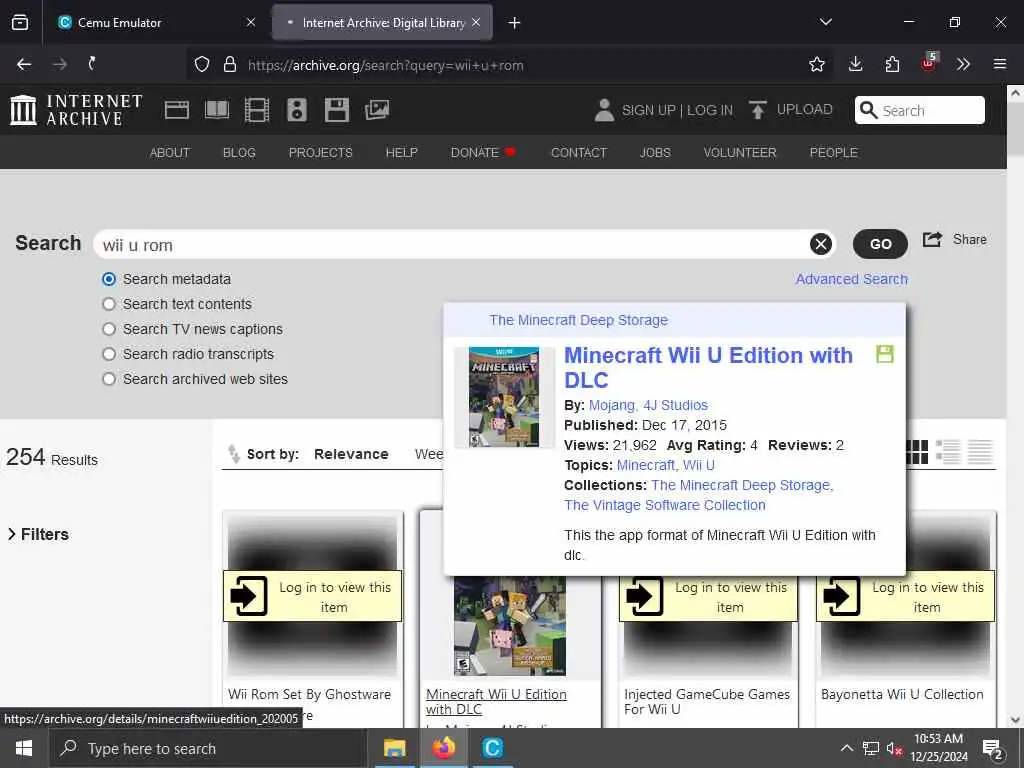Screen dimensions: 1024x768
Task: Open list all tabs dropdown
Action: 825,22
